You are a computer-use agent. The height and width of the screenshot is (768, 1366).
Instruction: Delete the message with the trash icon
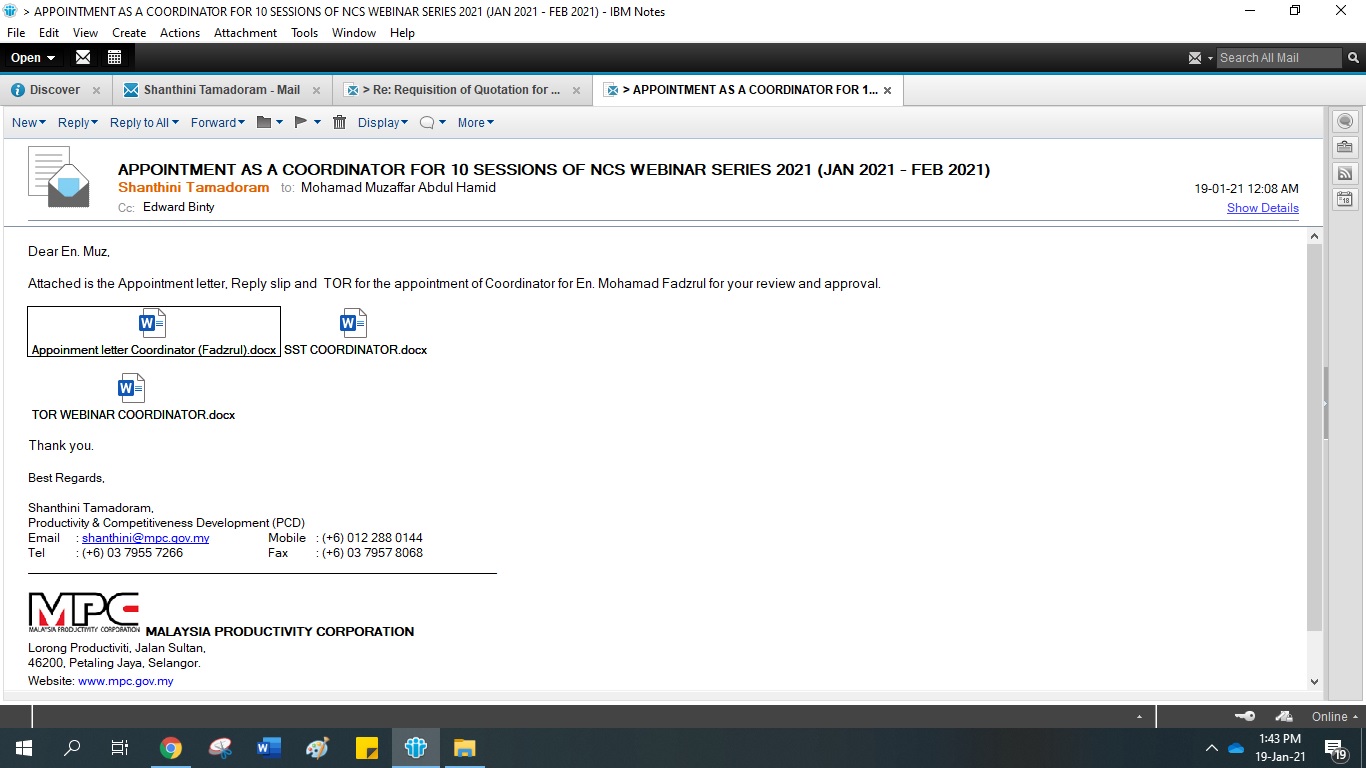(339, 122)
